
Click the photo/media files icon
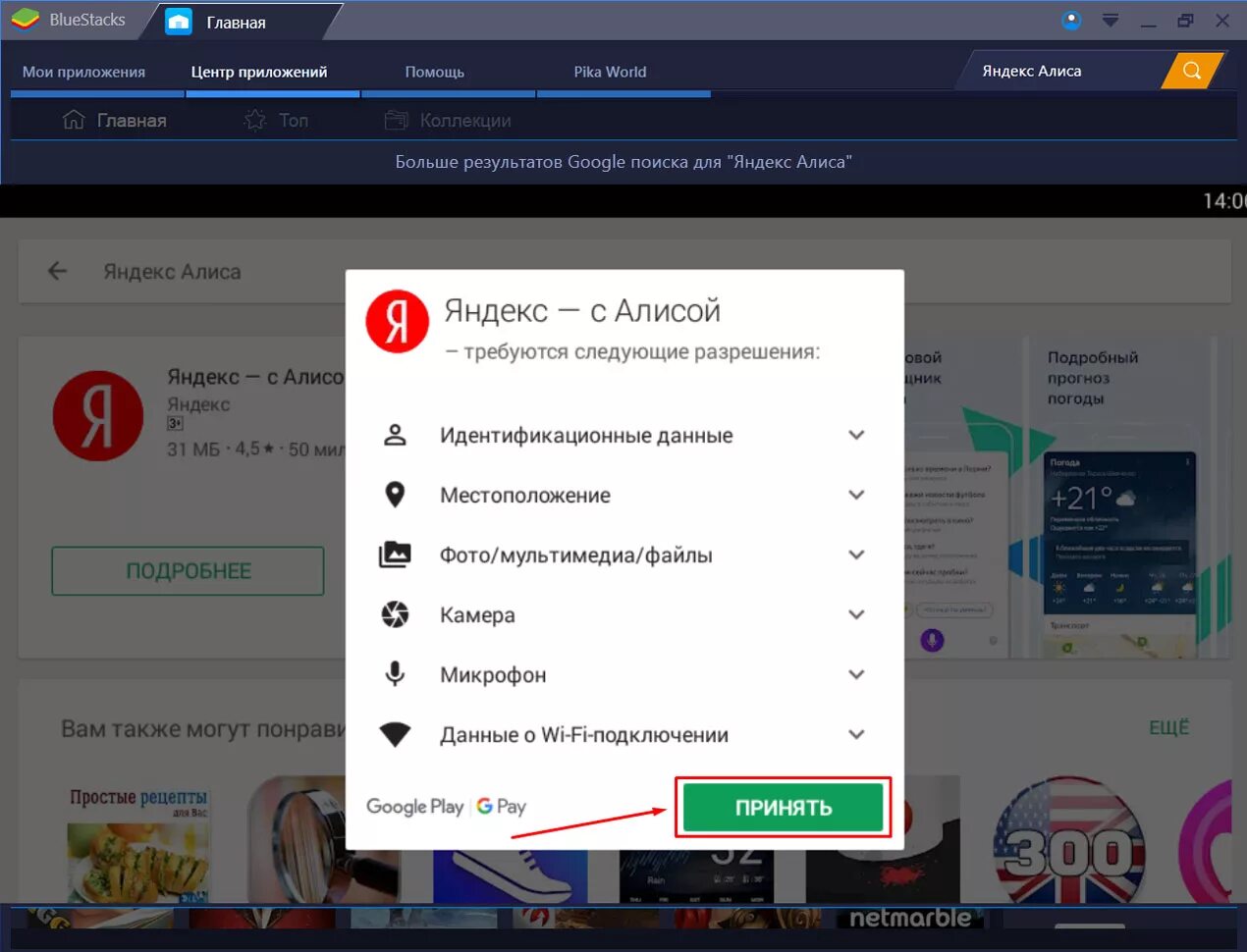tap(395, 555)
